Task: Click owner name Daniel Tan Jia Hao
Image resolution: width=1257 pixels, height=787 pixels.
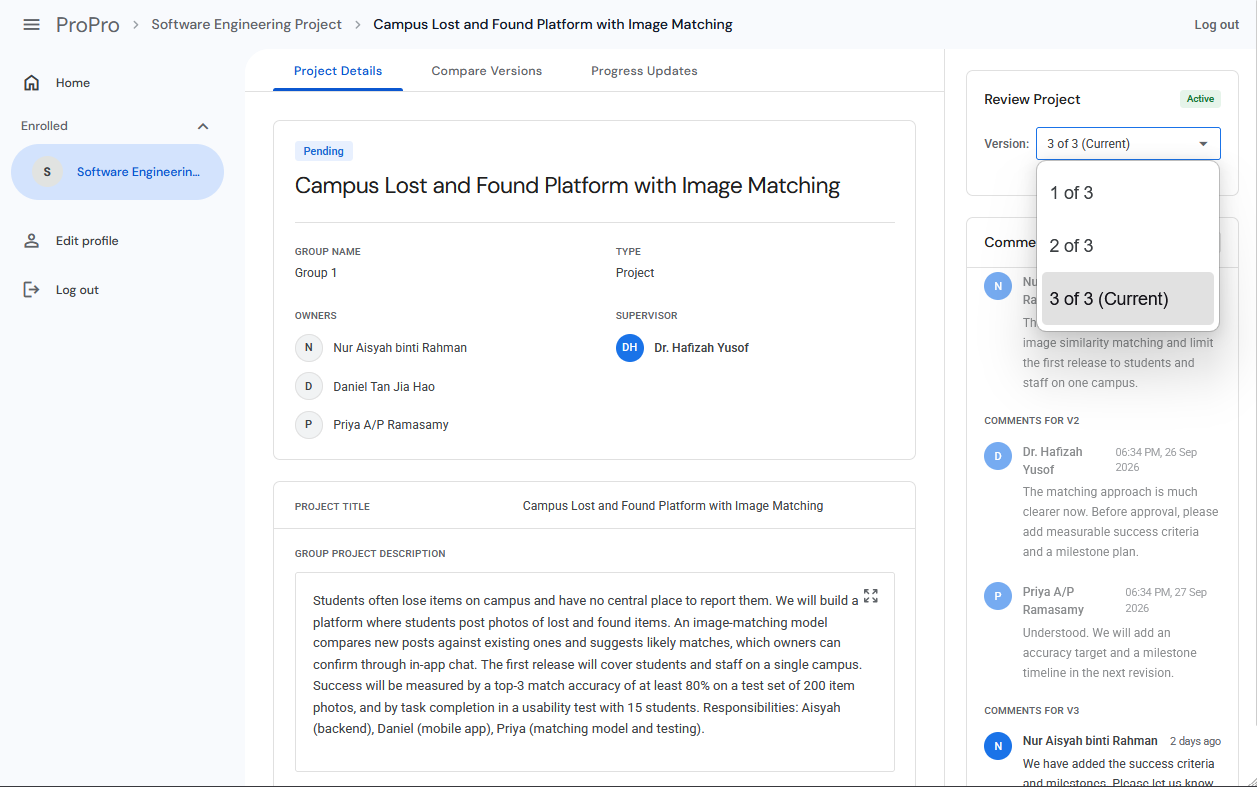Action: (x=384, y=387)
